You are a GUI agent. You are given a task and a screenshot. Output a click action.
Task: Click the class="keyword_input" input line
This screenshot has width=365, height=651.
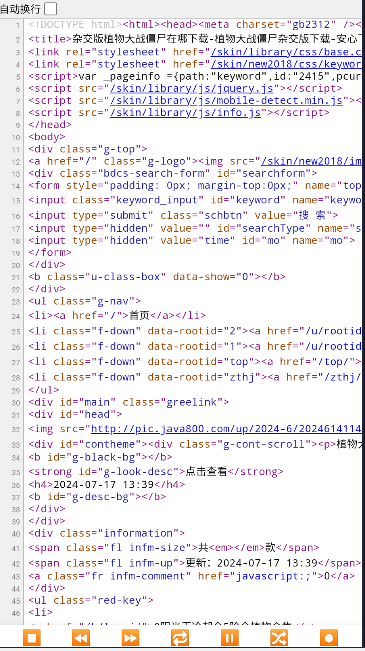[x=195, y=200]
